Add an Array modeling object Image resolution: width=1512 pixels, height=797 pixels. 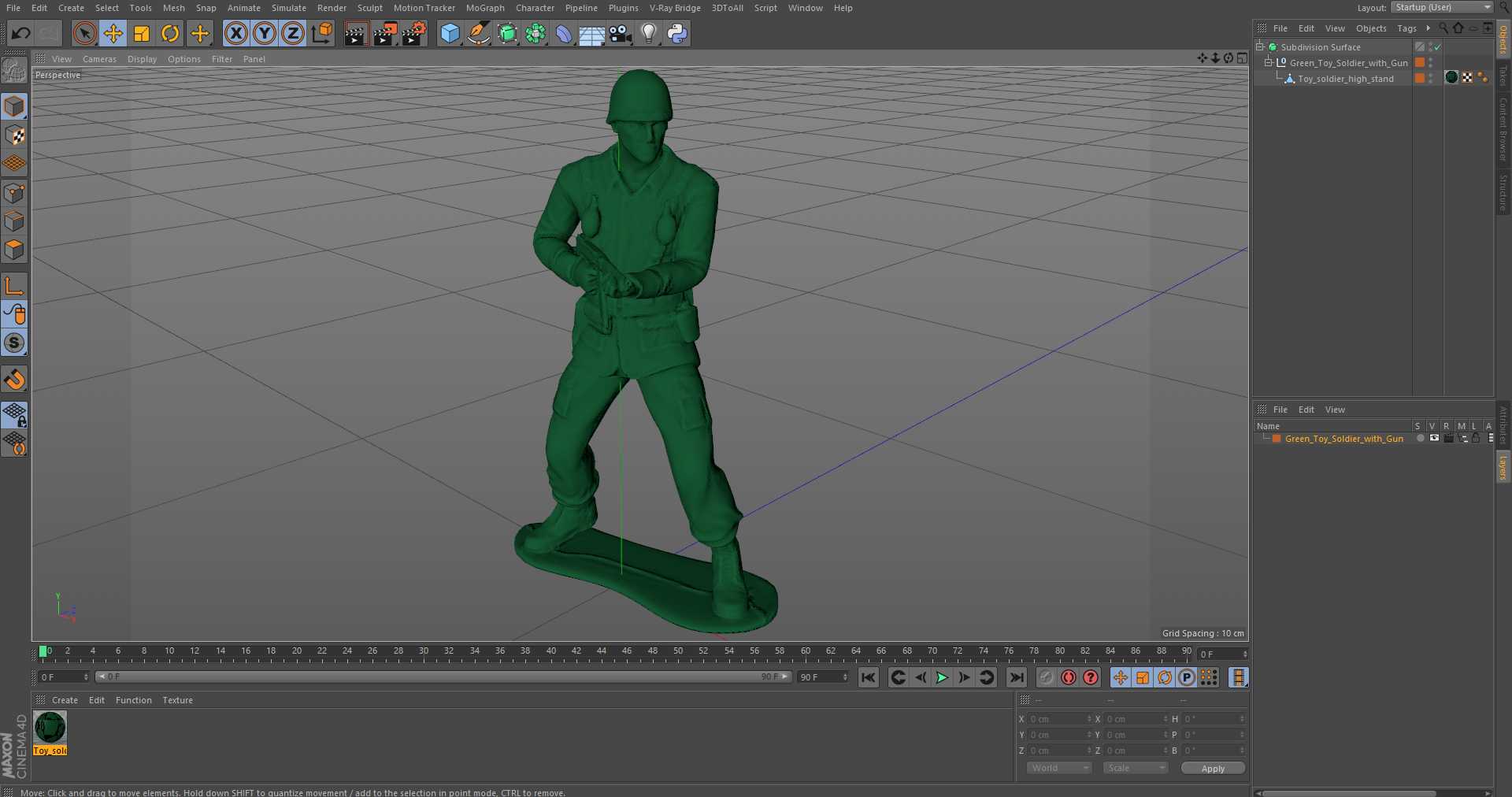coord(535,33)
